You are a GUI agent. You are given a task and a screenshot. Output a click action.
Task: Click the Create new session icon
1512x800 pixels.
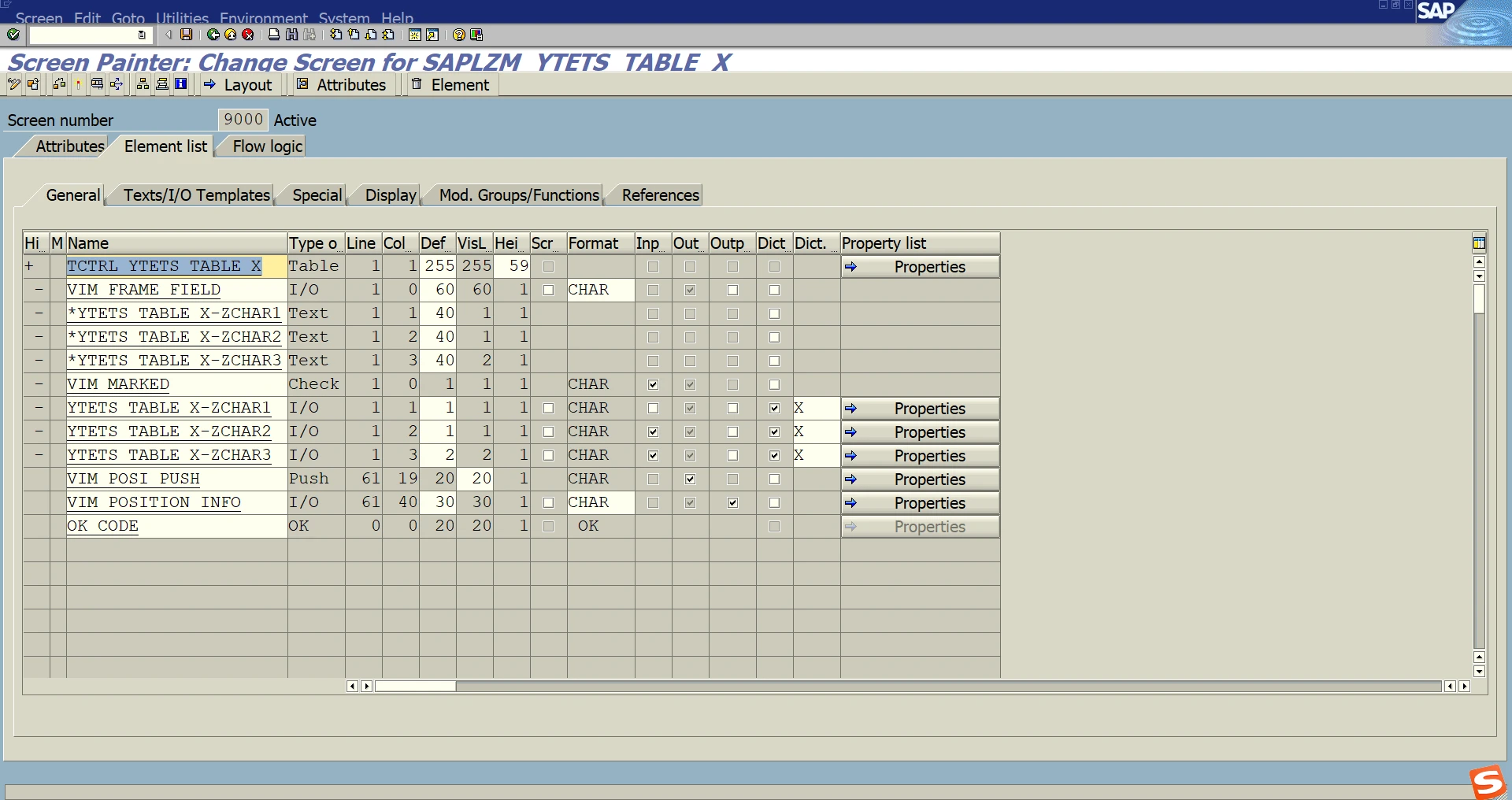pos(415,35)
